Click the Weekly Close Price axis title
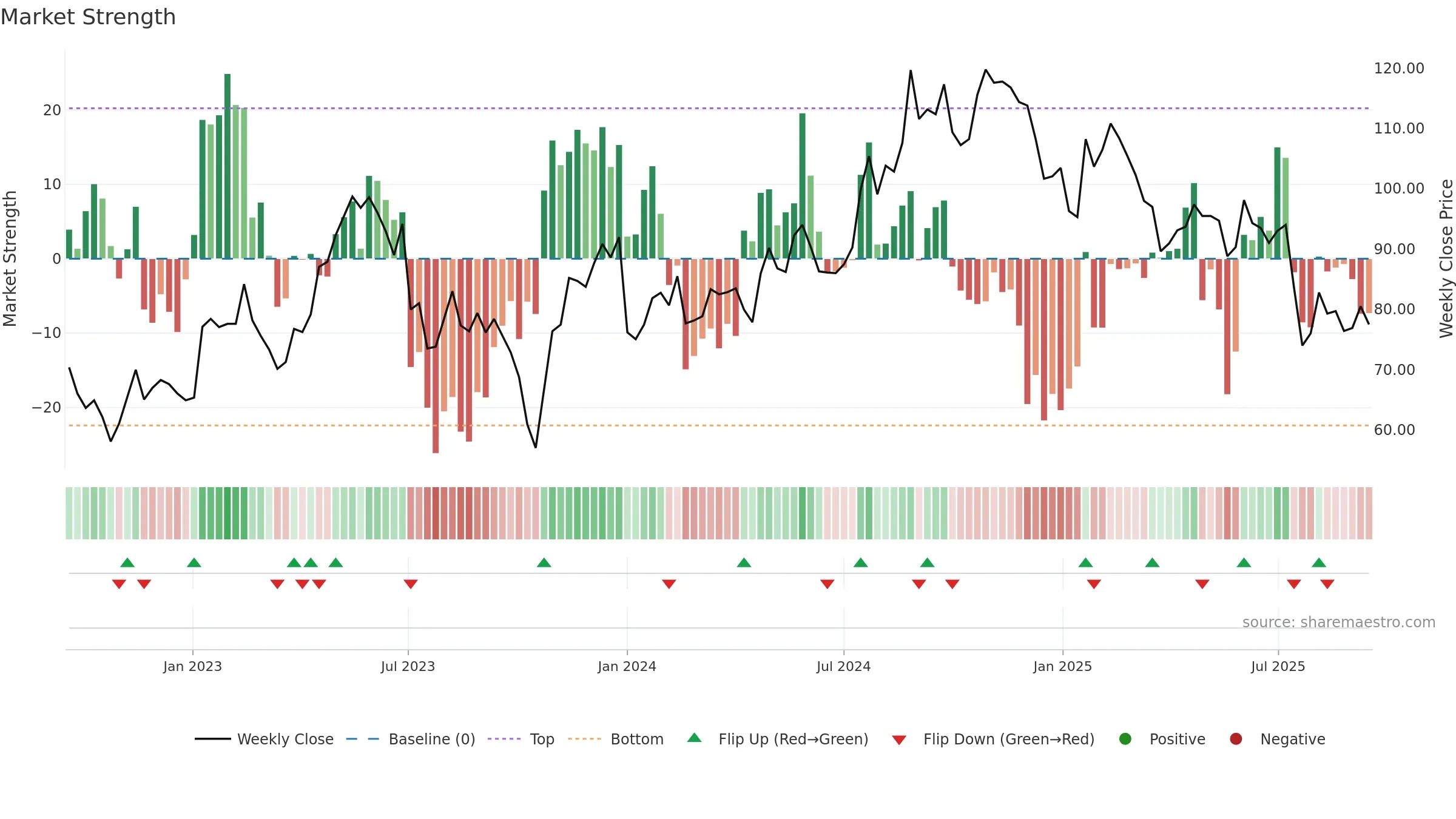Screen dimensions: 1456x819 [x=1446, y=258]
